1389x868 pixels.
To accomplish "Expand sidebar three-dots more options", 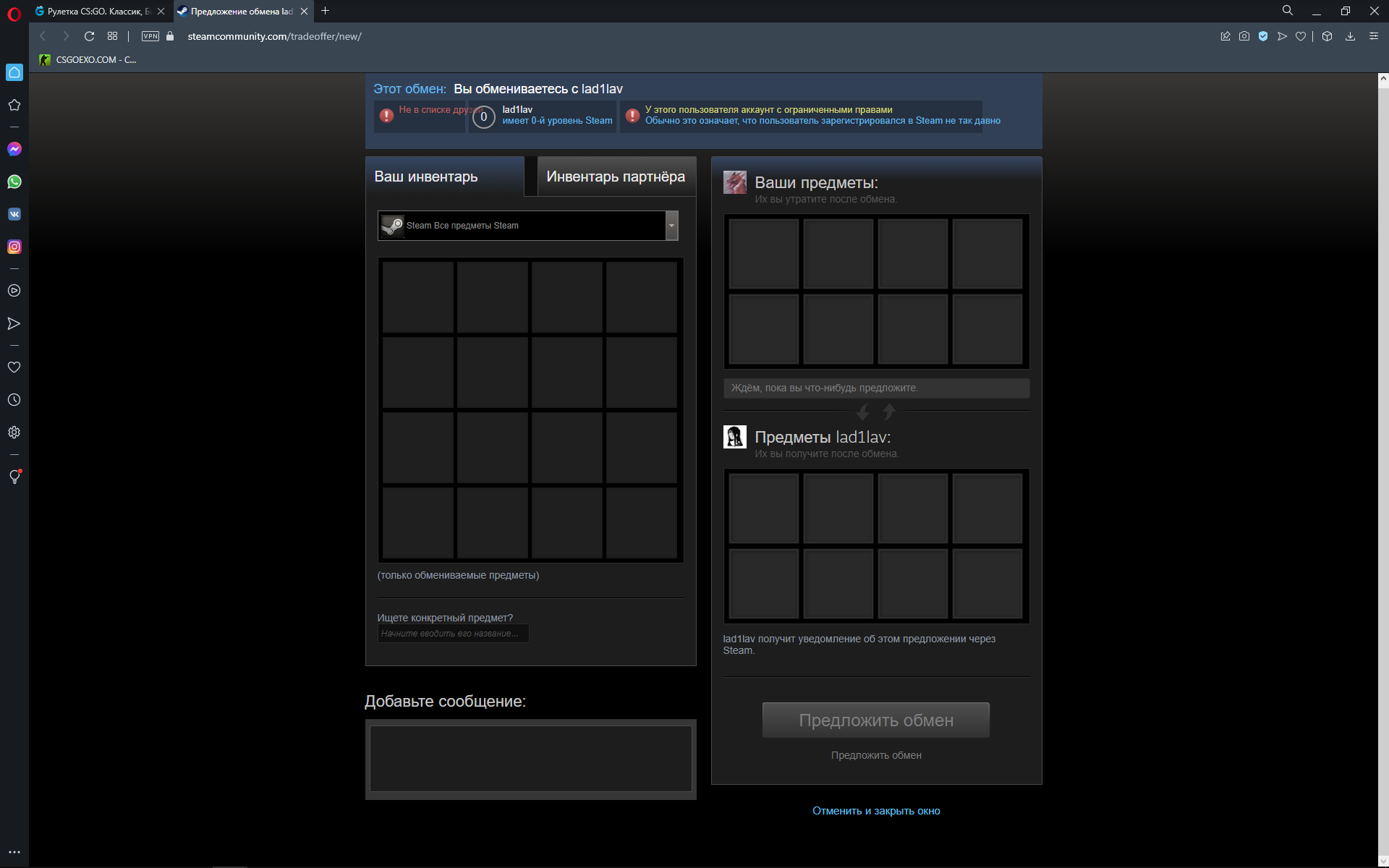I will (14, 852).
